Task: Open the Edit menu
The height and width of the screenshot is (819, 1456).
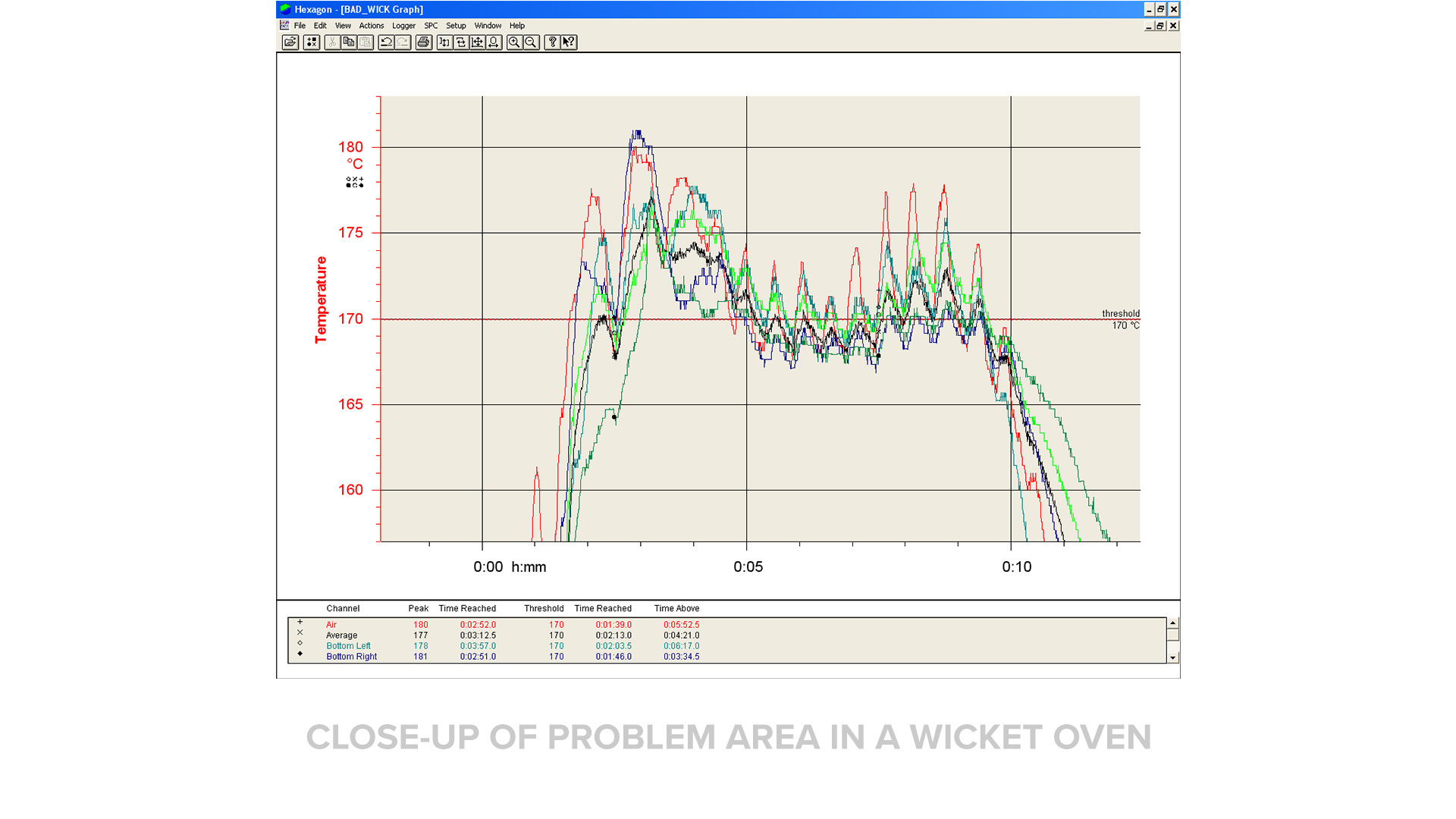Action: click(320, 26)
